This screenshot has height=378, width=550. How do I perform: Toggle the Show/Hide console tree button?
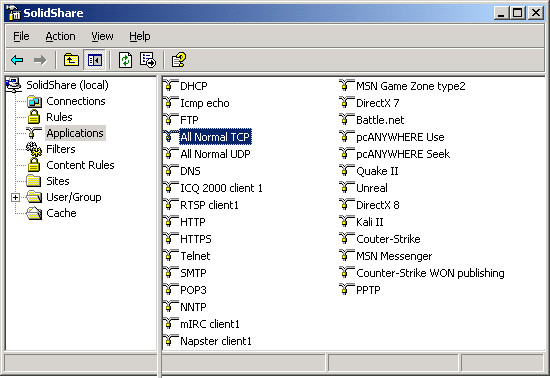(x=95, y=60)
